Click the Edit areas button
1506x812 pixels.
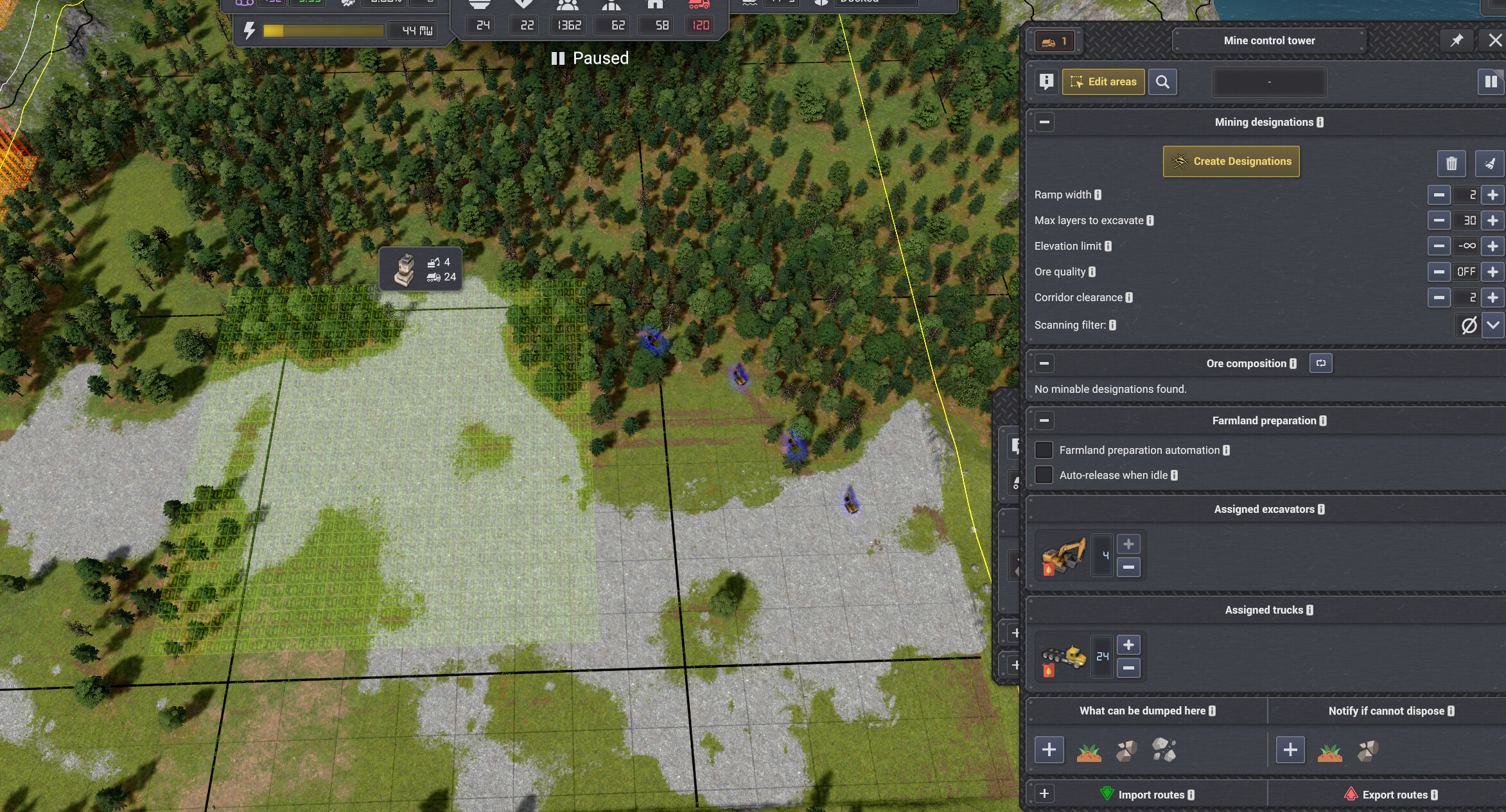1103,82
